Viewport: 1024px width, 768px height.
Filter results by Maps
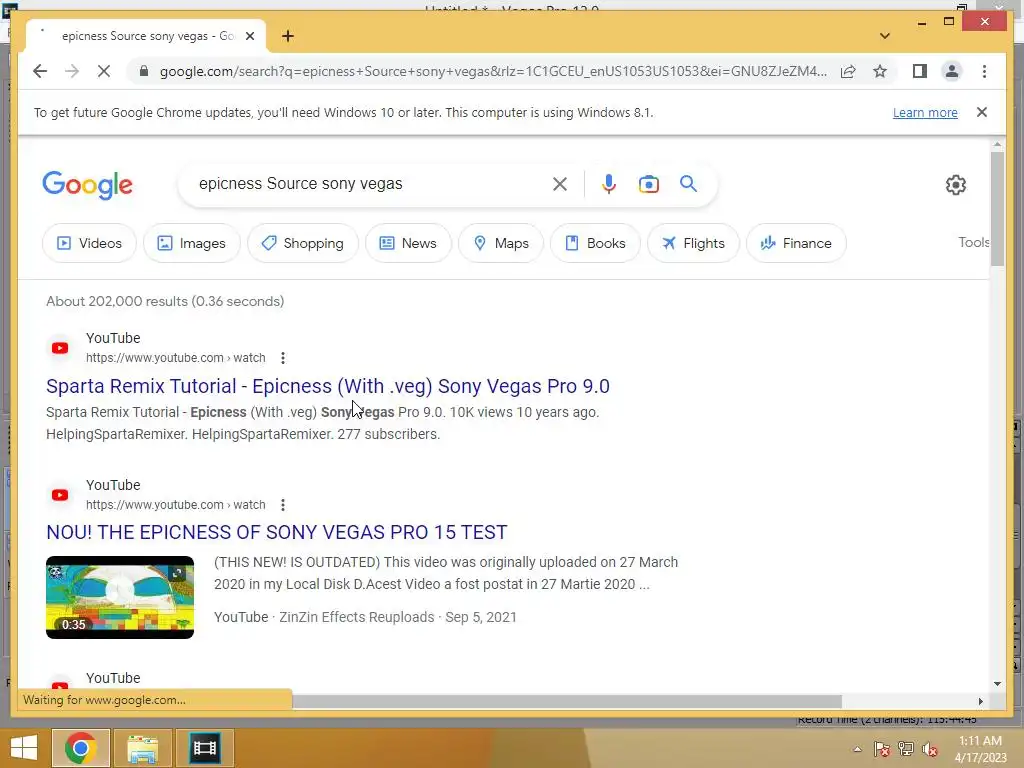[501, 243]
